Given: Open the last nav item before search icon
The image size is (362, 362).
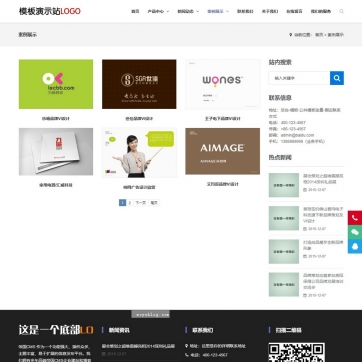Looking at the screenshot, I should coord(321,11).
